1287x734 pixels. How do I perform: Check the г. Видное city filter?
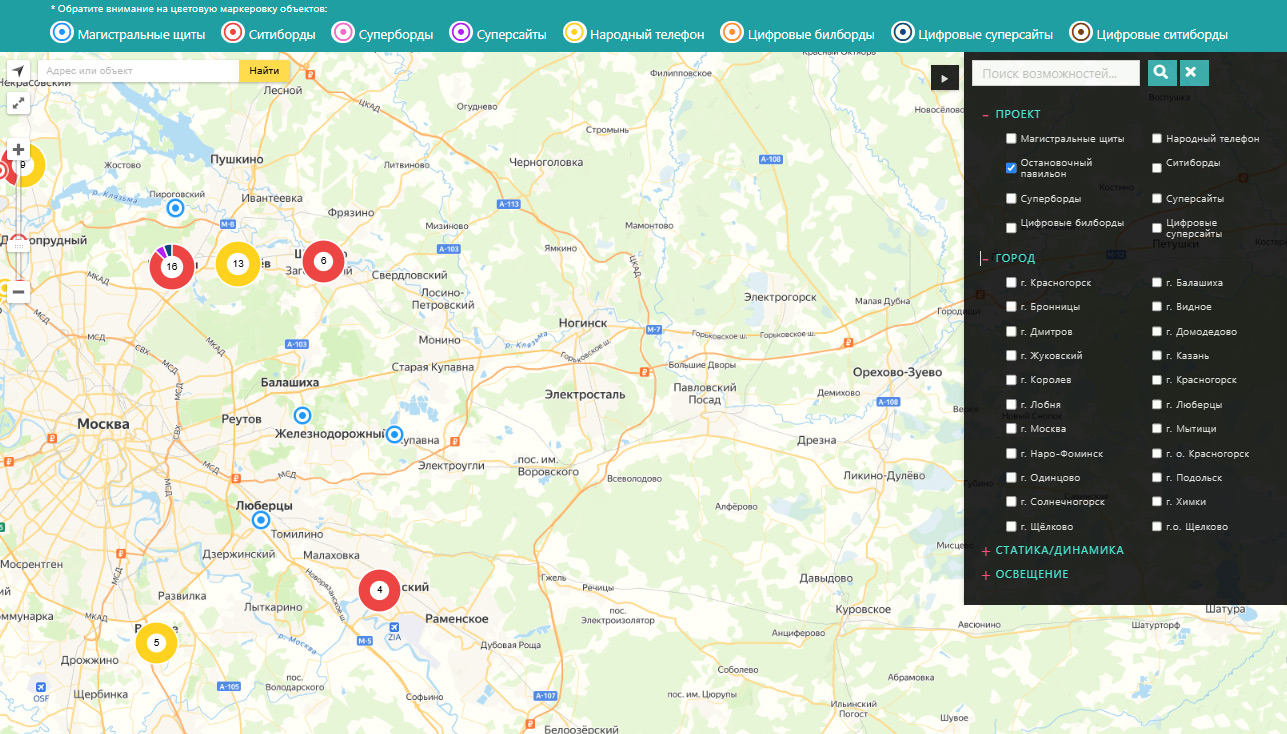coord(1157,307)
